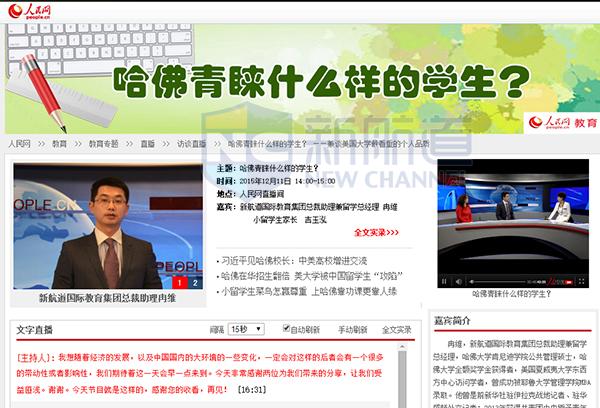Image resolution: width=600 pixels, height=408 pixels.
Task: Click the 人民网 教育 banner logo
Action: pyautogui.click(x=562, y=122)
